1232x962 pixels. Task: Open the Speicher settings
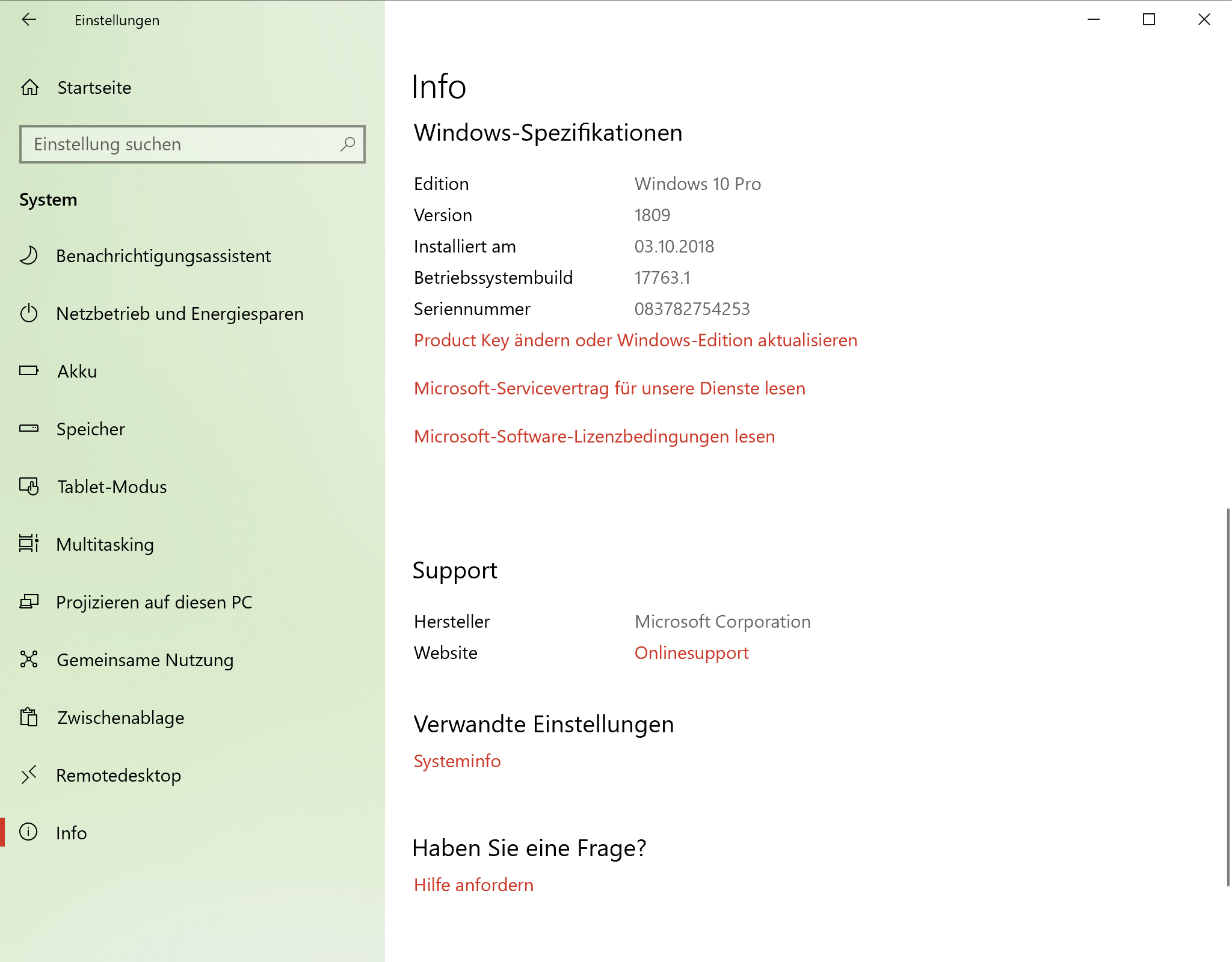192,429
